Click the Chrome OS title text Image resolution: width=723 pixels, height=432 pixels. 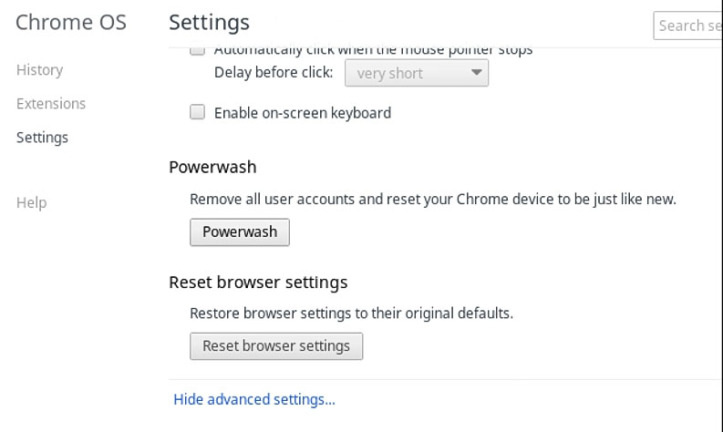click(x=71, y=22)
